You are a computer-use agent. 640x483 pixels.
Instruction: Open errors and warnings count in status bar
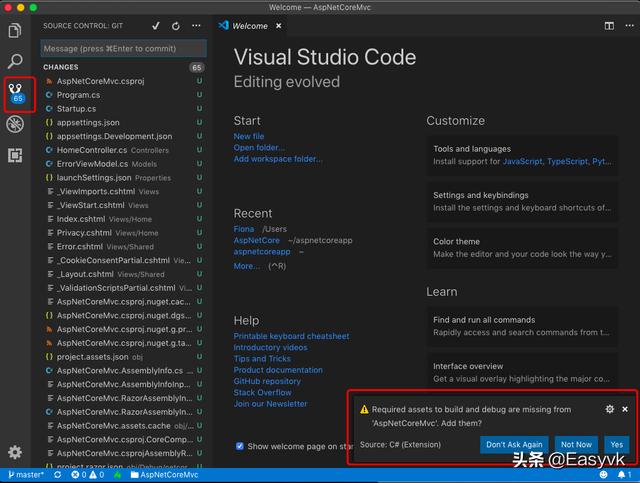87,475
